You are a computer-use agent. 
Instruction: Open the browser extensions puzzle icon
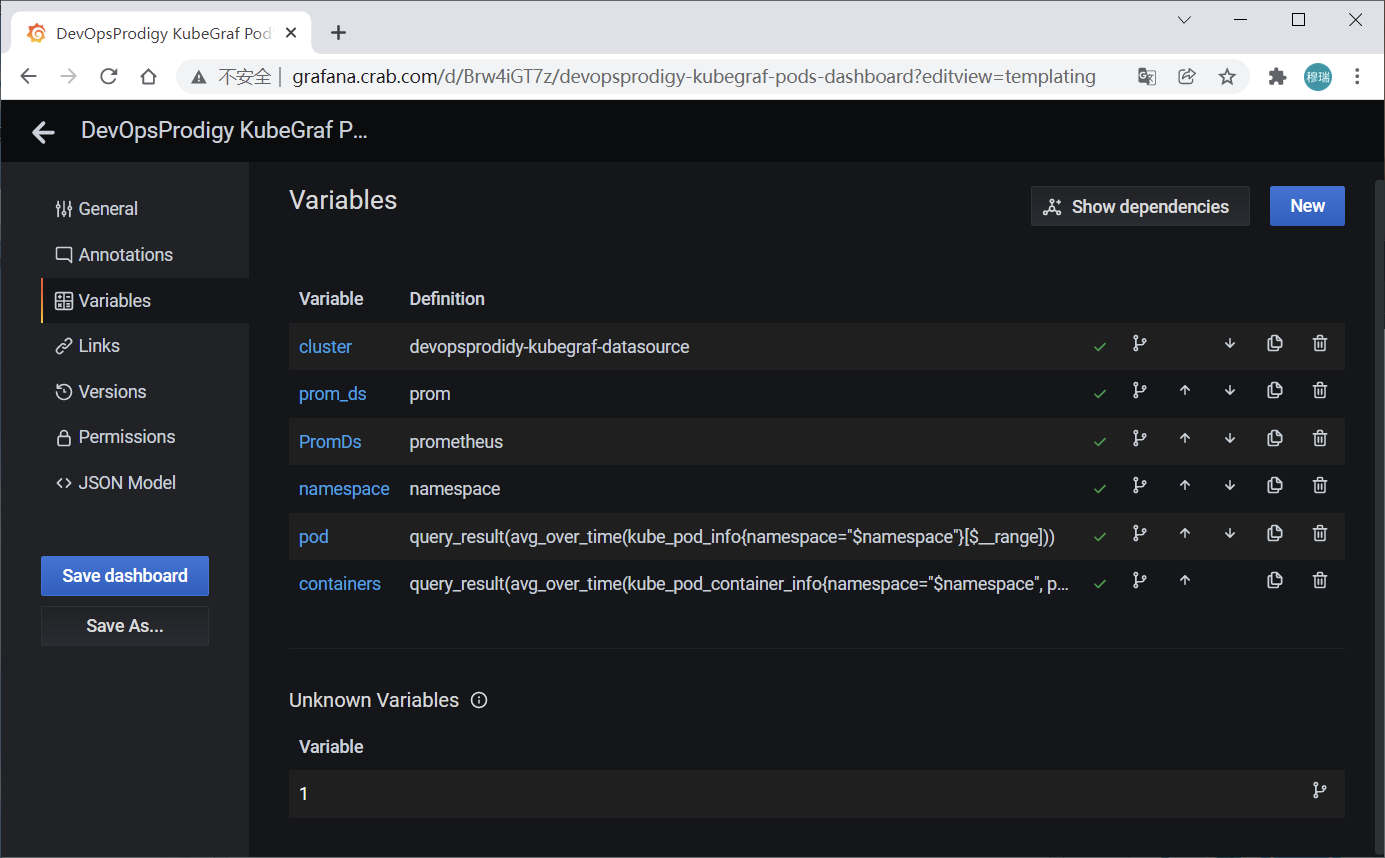click(x=1277, y=76)
